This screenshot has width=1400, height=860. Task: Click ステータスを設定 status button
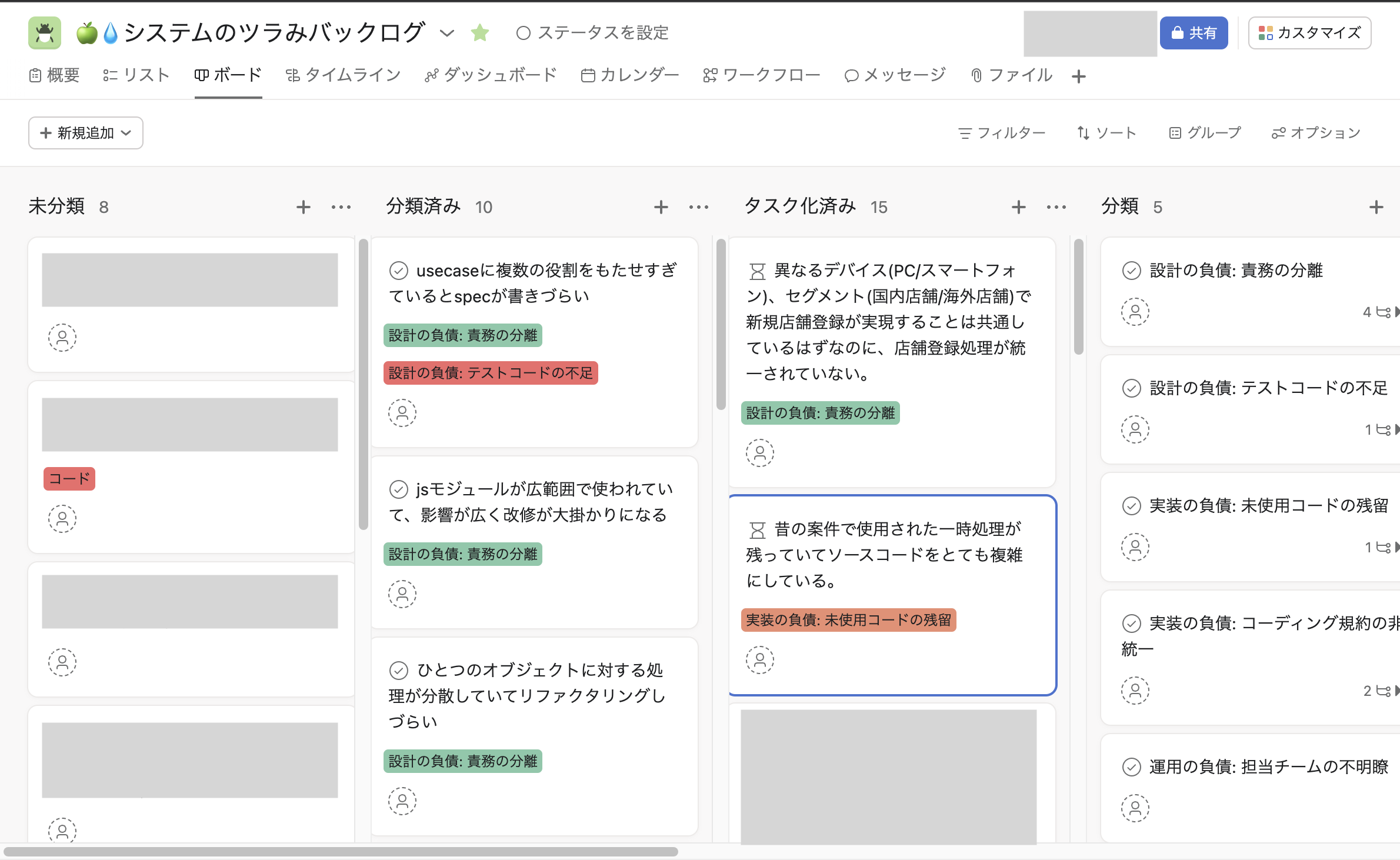point(592,33)
